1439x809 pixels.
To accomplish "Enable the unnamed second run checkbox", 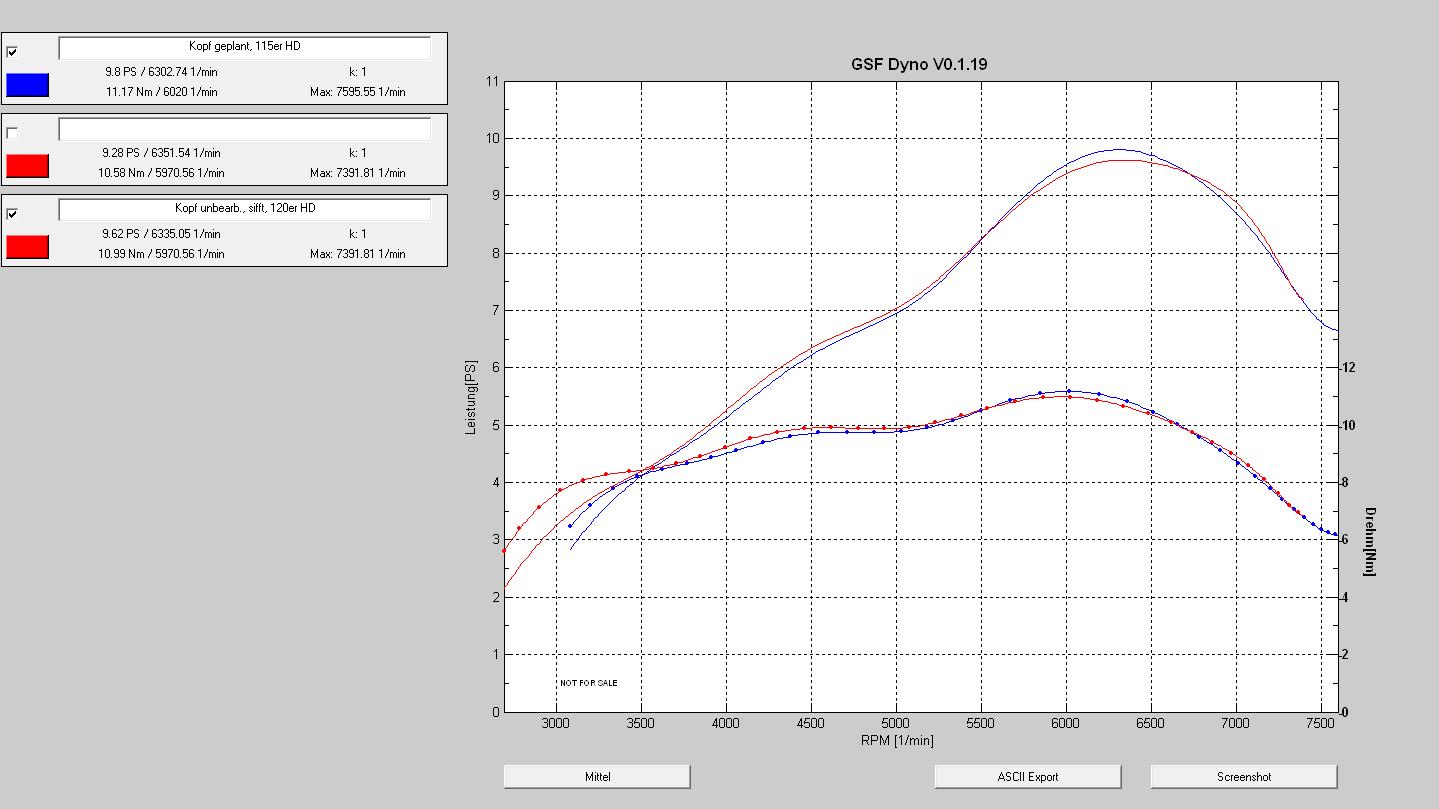I will coord(12,132).
